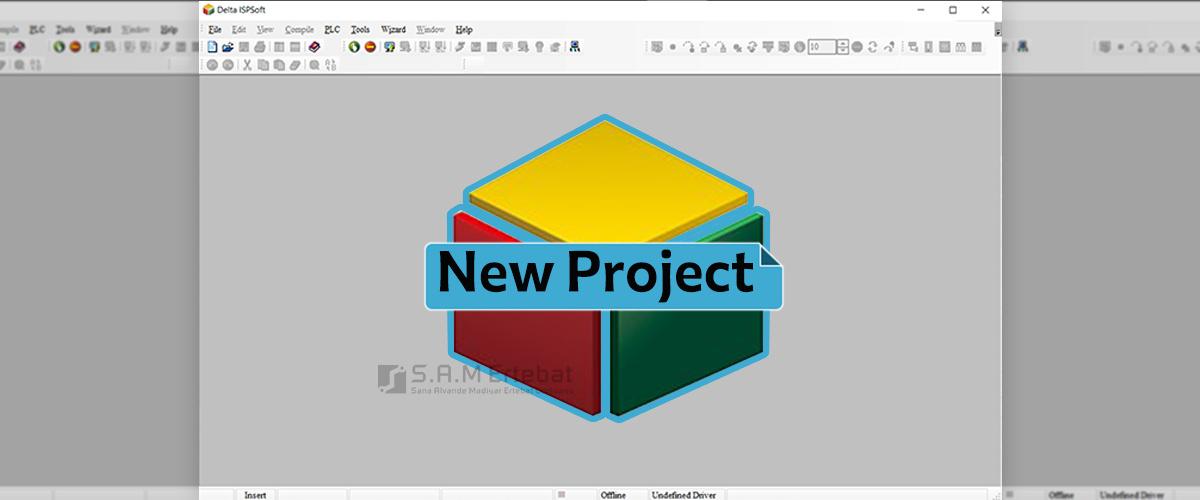Open the PLC menu
Screen dimensions: 1200x500
coord(332,30)
